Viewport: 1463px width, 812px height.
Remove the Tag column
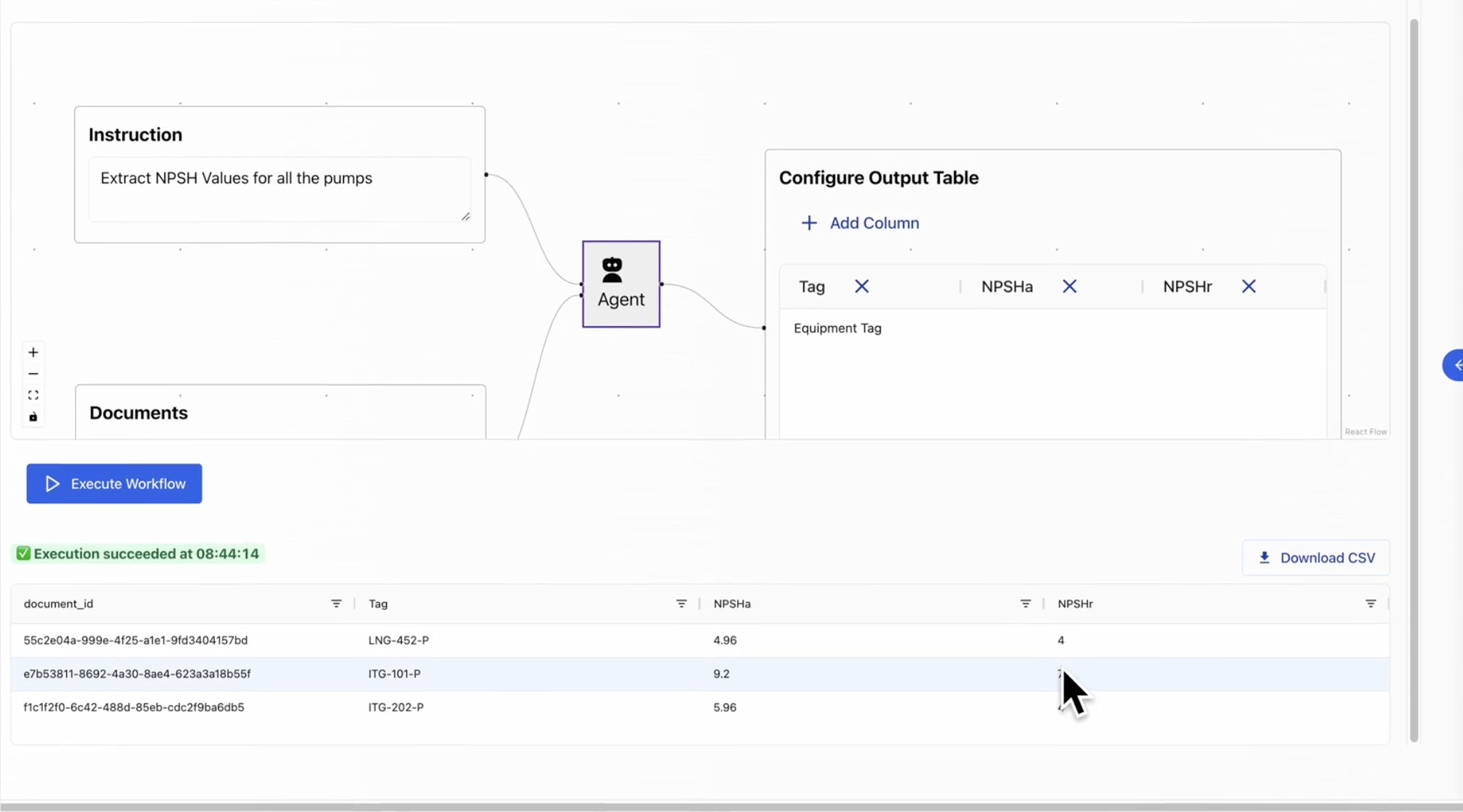861,286
